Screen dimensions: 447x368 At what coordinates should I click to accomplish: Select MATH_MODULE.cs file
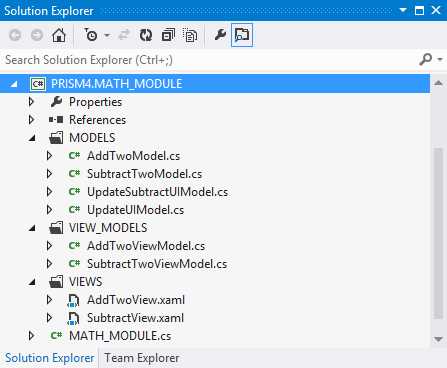coord(120,336)
